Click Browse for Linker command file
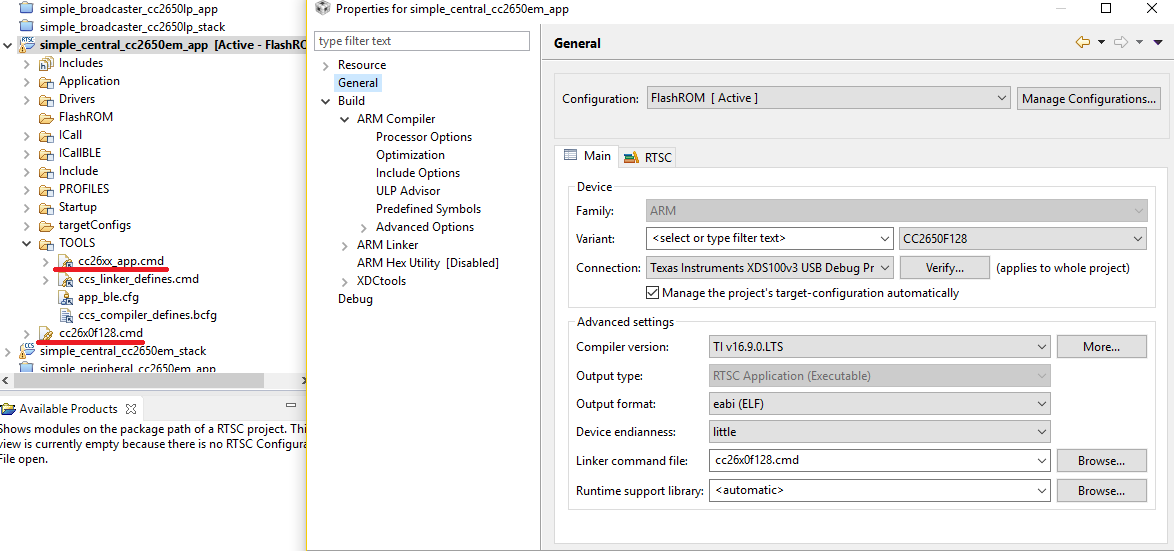The image size is (1174, 551). pyautogui.click(x=1101, y=460)
